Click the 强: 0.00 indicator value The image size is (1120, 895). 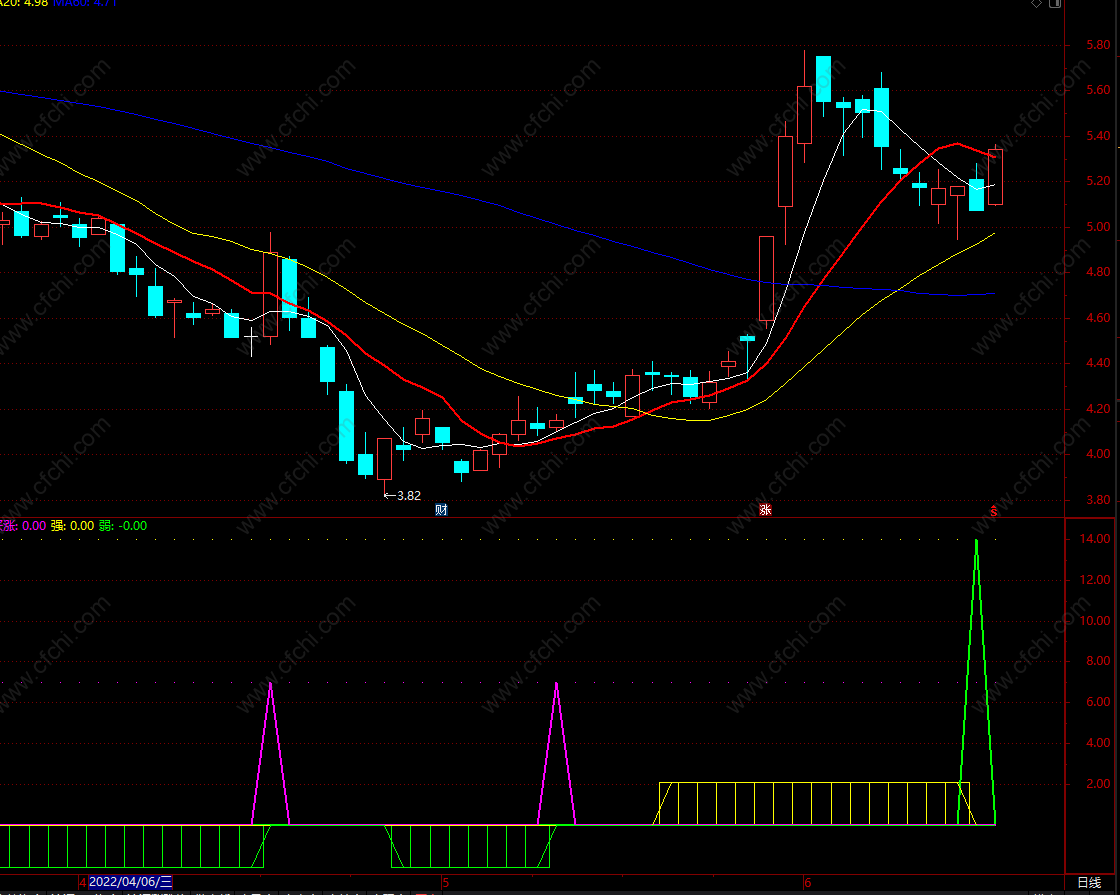[71, 526]
